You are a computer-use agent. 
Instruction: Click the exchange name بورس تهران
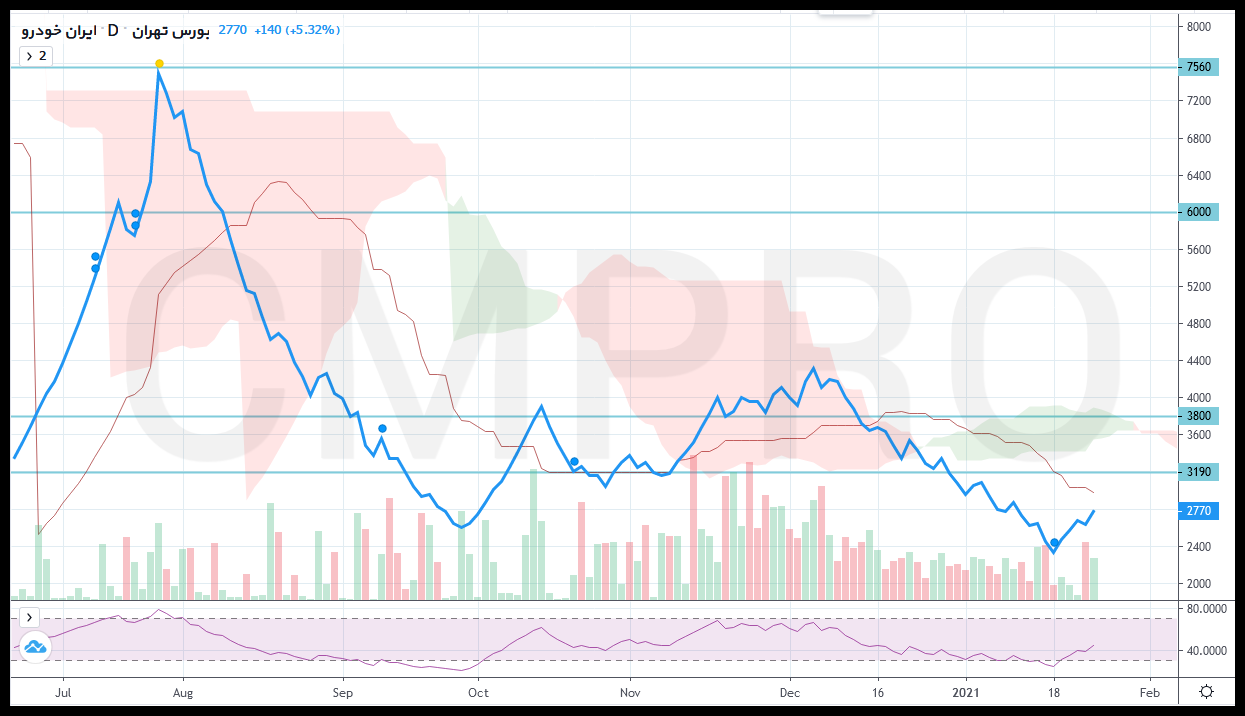point(171,30)
